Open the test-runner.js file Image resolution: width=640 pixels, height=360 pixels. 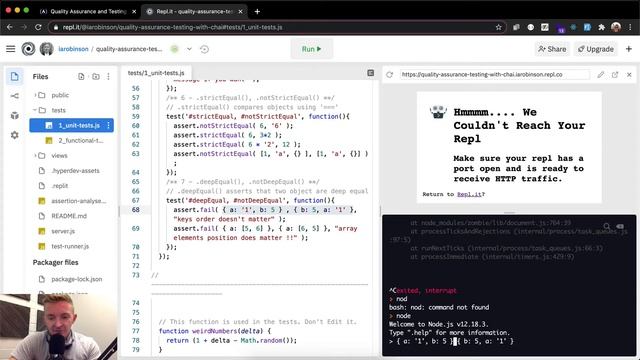pos(71,246)
